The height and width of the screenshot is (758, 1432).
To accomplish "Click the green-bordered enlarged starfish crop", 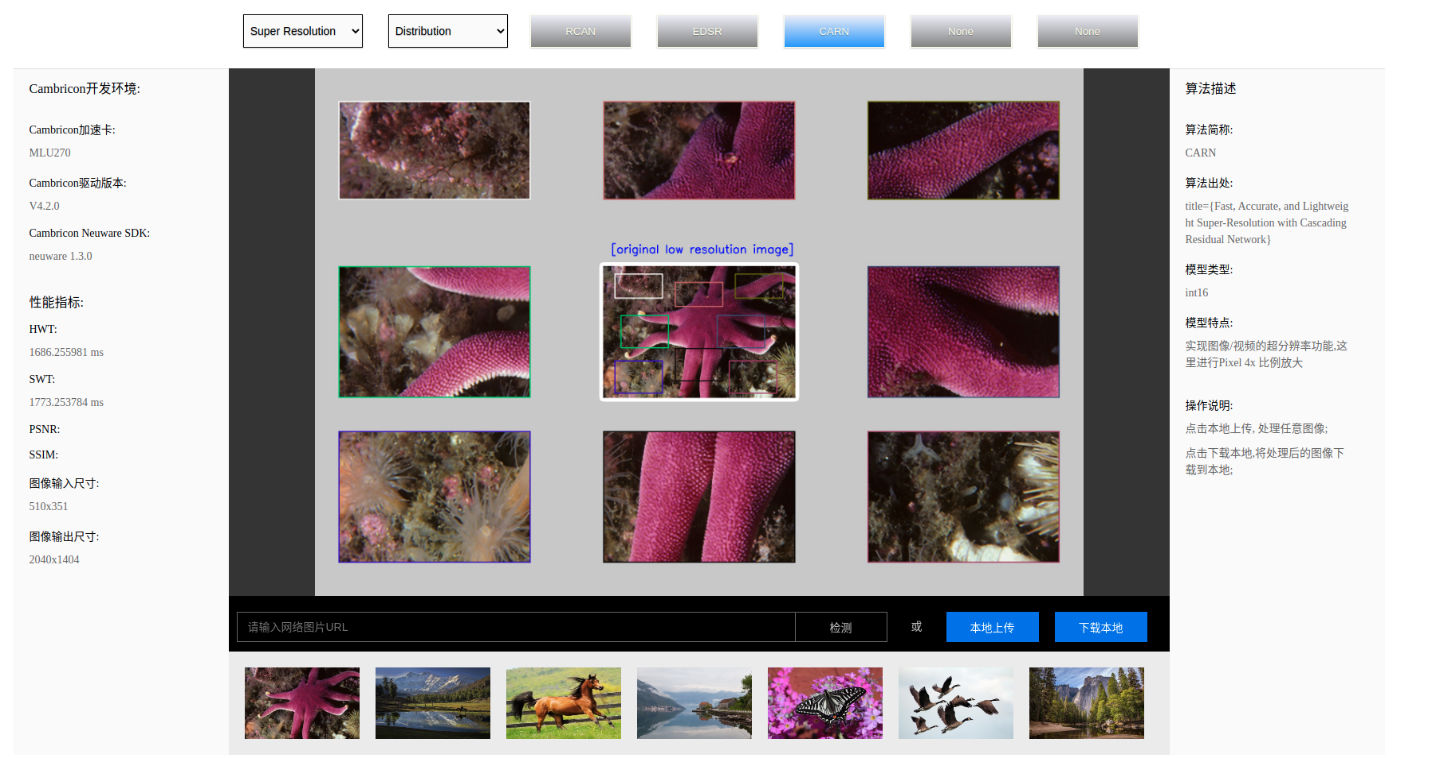I will pos(434,332).
